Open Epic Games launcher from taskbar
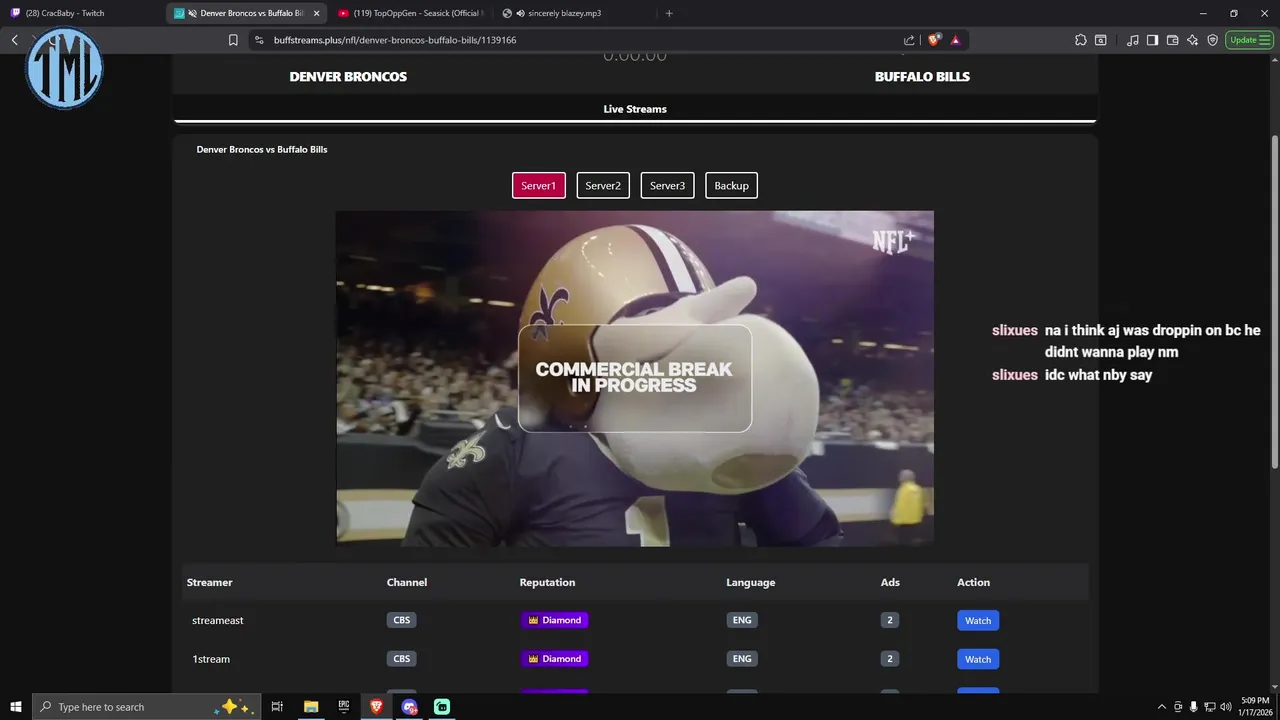The height and width of the screenshot is (720, 1280). coord(344,707)
